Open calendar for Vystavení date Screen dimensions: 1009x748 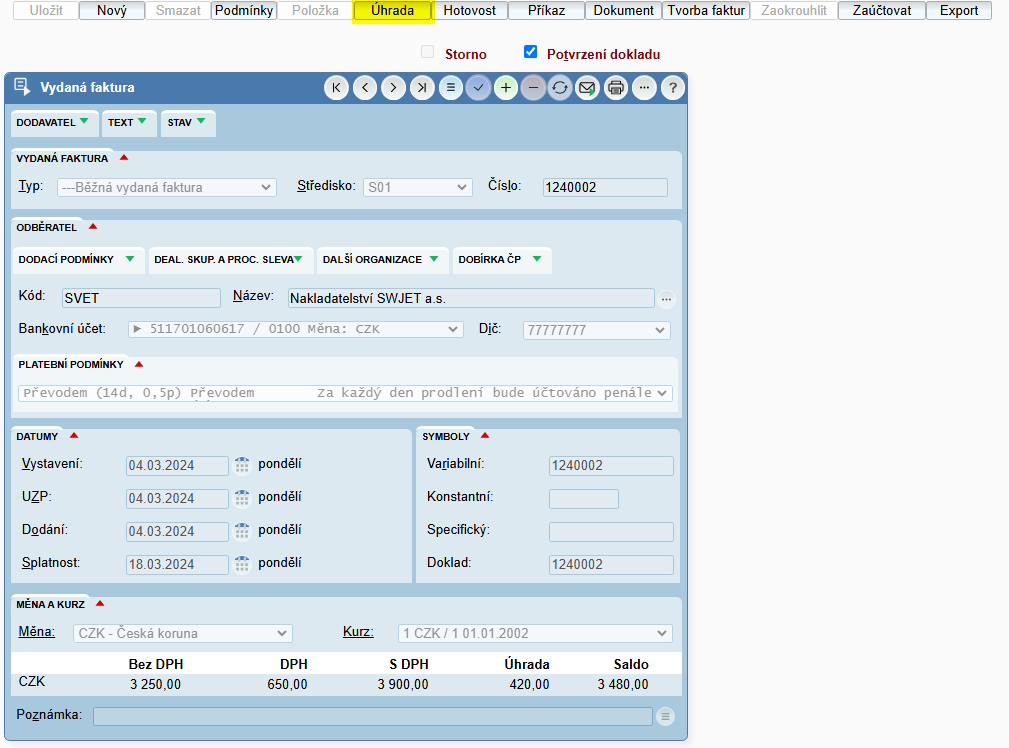point(242,465)
